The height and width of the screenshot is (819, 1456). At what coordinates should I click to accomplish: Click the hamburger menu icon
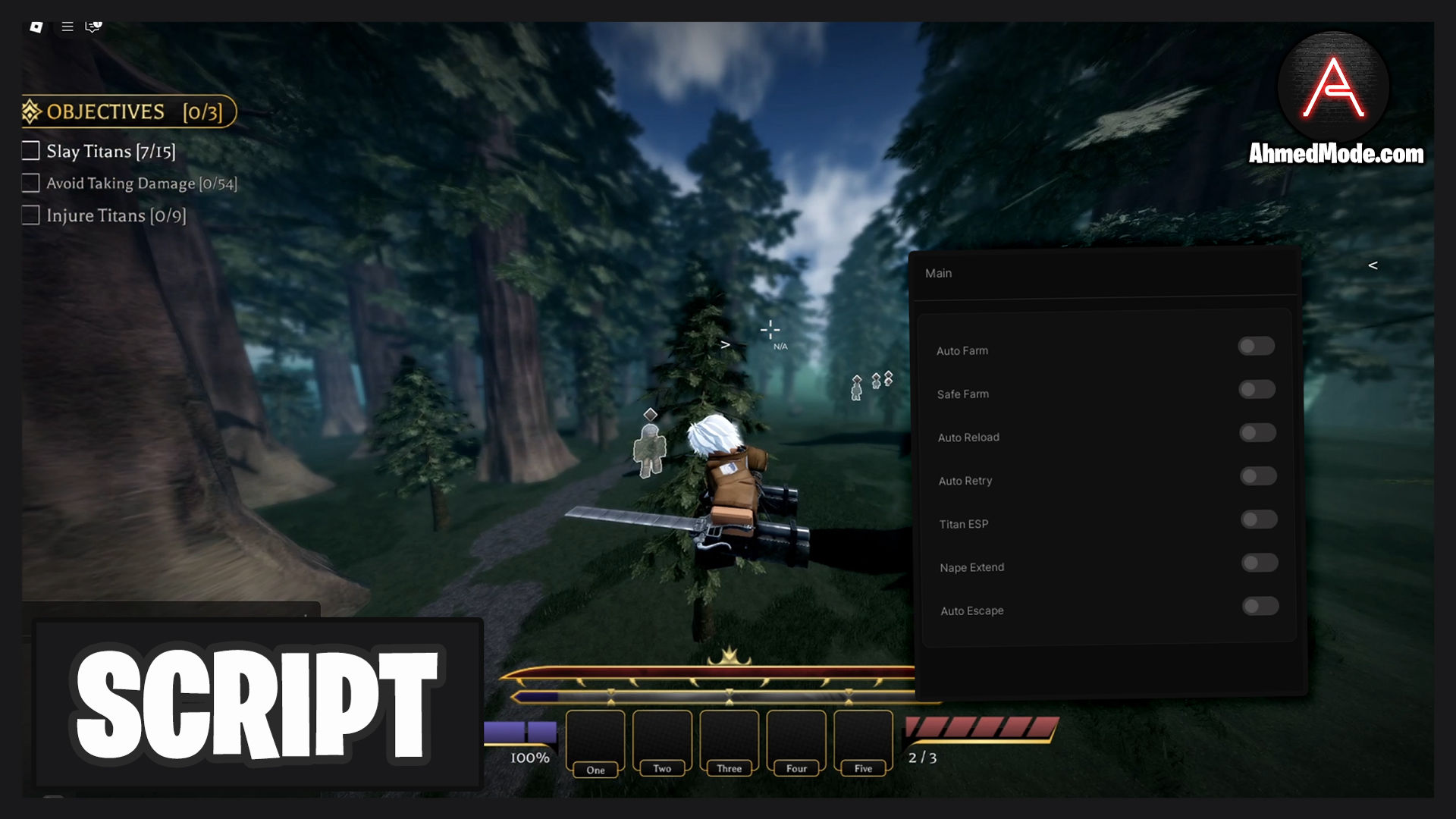point(67,27)
